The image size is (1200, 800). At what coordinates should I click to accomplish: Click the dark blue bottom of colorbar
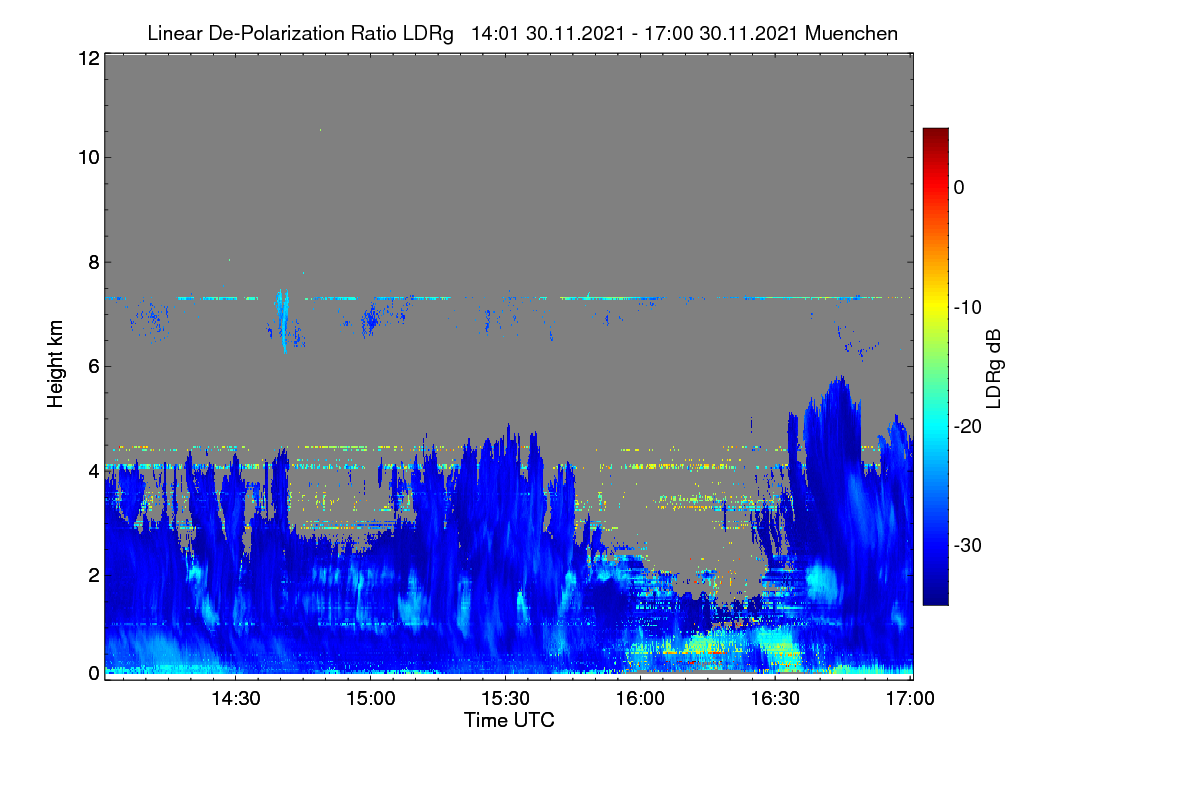coord(935,596)
